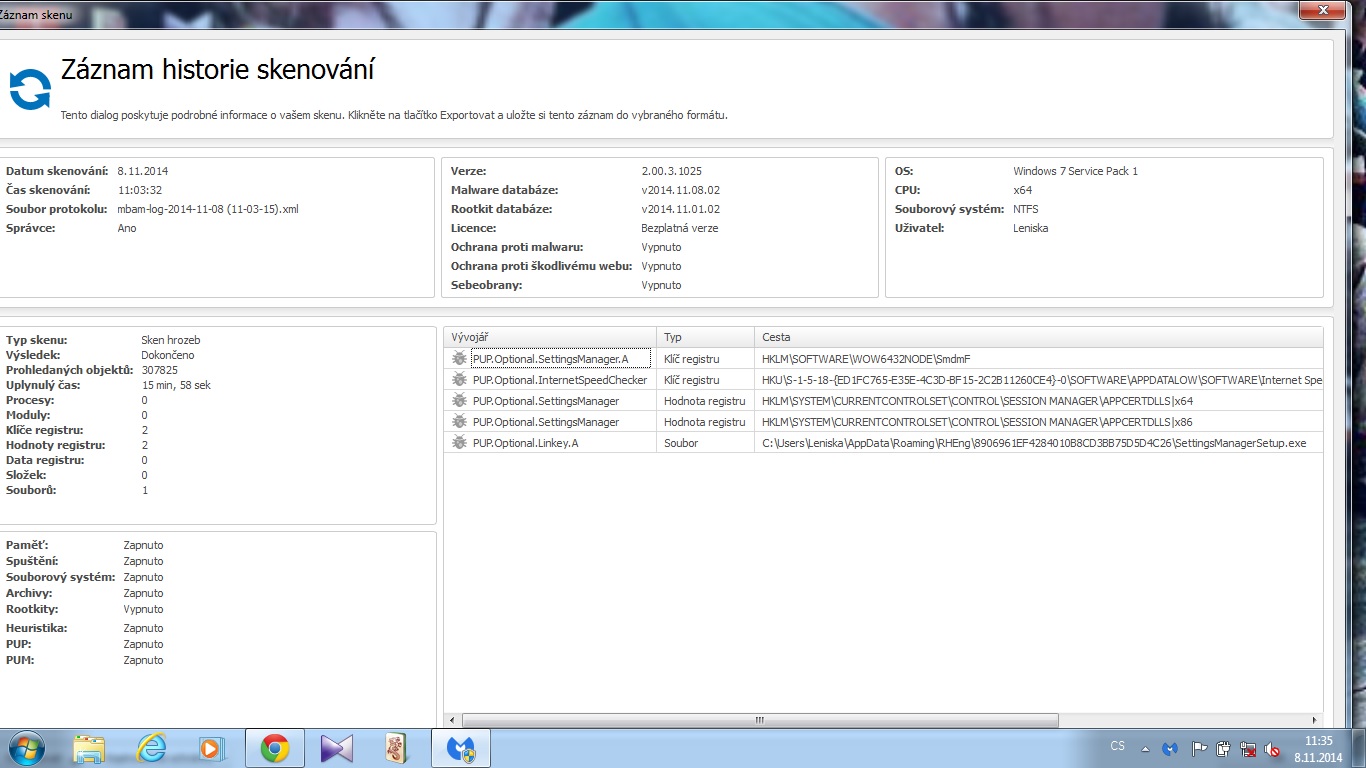This screenshot has width=1366, height=768.
Task: Open the purple ribbon app on the taskbar
Action: pos(337,748)
